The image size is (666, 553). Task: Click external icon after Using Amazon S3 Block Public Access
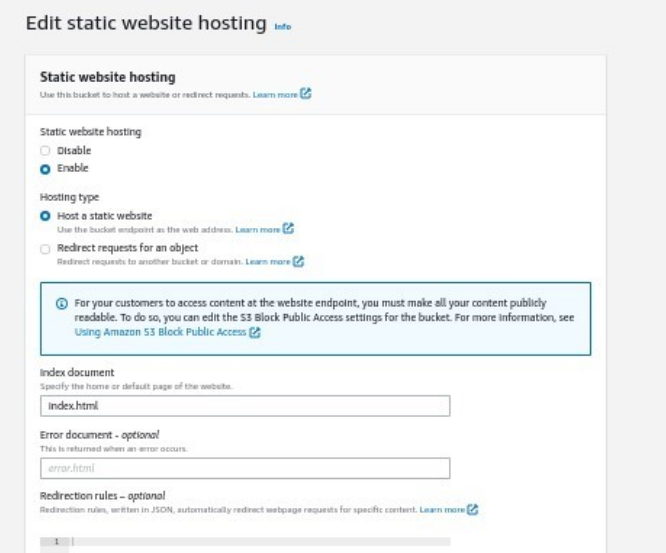tap(255, 332)
